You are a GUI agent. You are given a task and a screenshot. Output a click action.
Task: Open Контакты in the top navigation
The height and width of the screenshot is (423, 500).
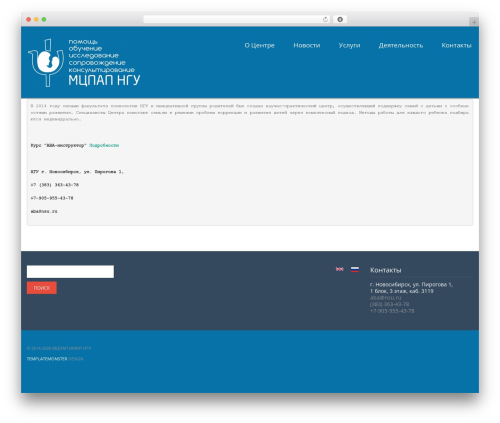[x=456, y=45]
